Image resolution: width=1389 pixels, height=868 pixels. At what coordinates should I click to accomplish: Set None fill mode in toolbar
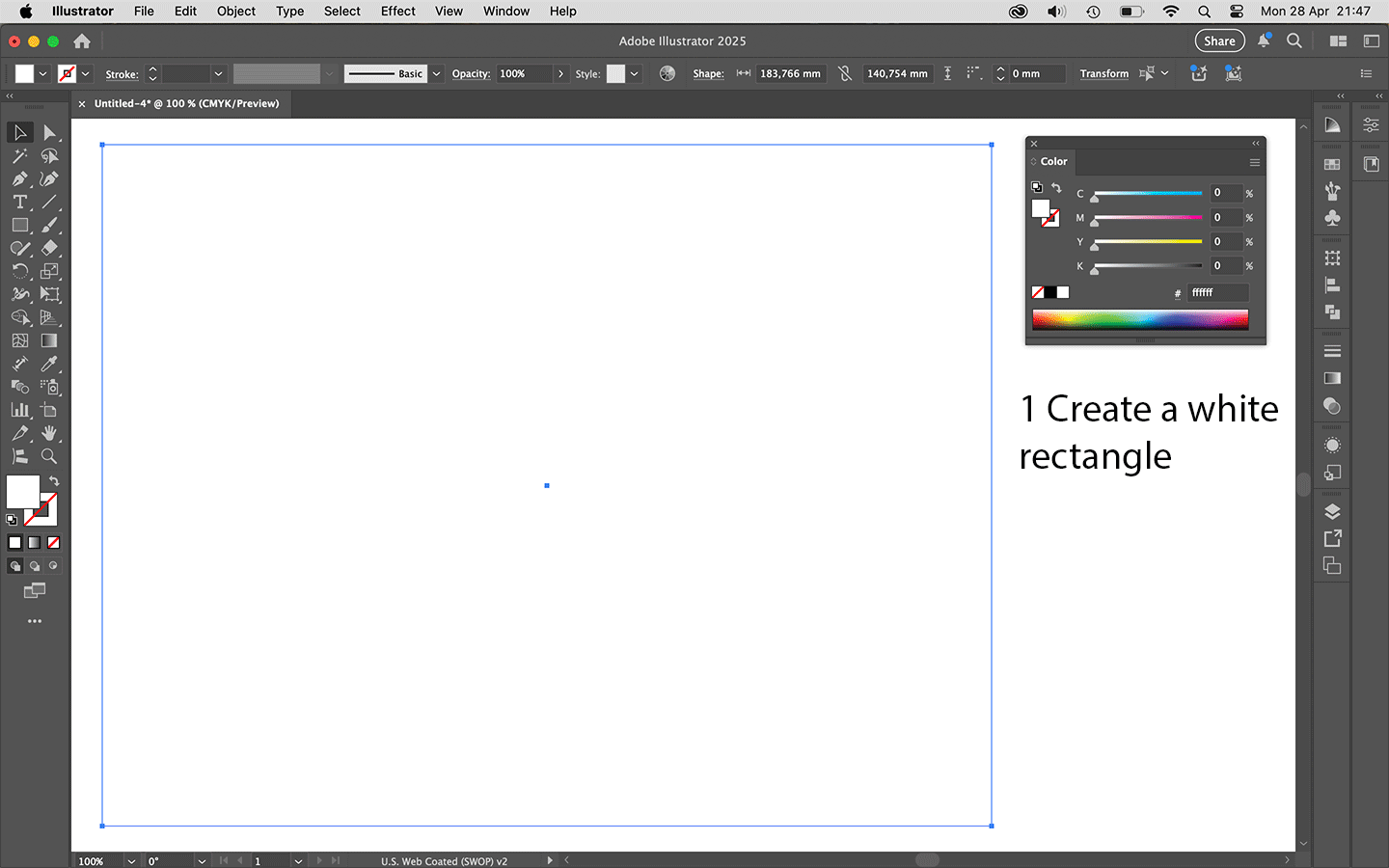pyautogui.click(x=54, y=543)
